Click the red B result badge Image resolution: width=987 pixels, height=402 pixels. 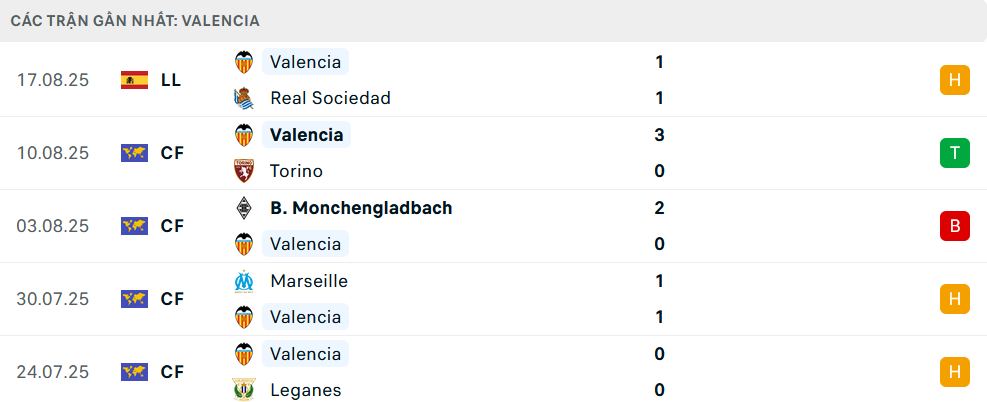click(x=955, y=226)
